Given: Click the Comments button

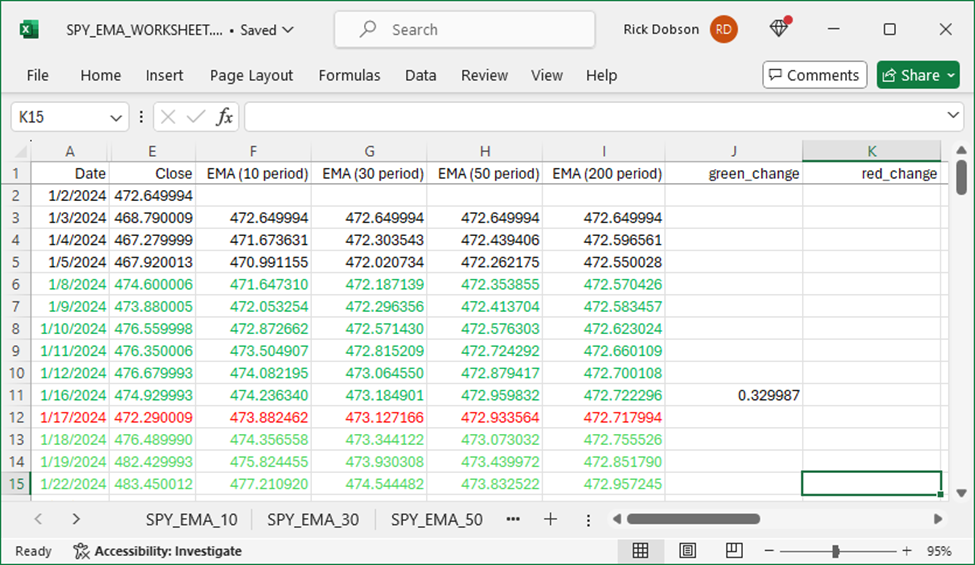Looking at the screenshot, I should [815, 75].
